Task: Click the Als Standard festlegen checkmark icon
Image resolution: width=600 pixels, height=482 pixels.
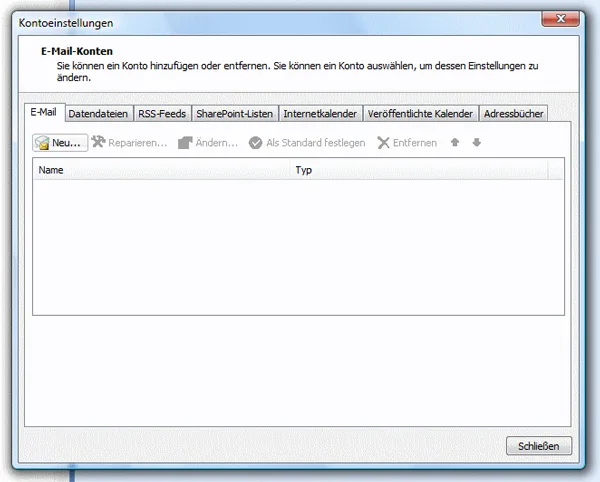Action: [255, 143]
